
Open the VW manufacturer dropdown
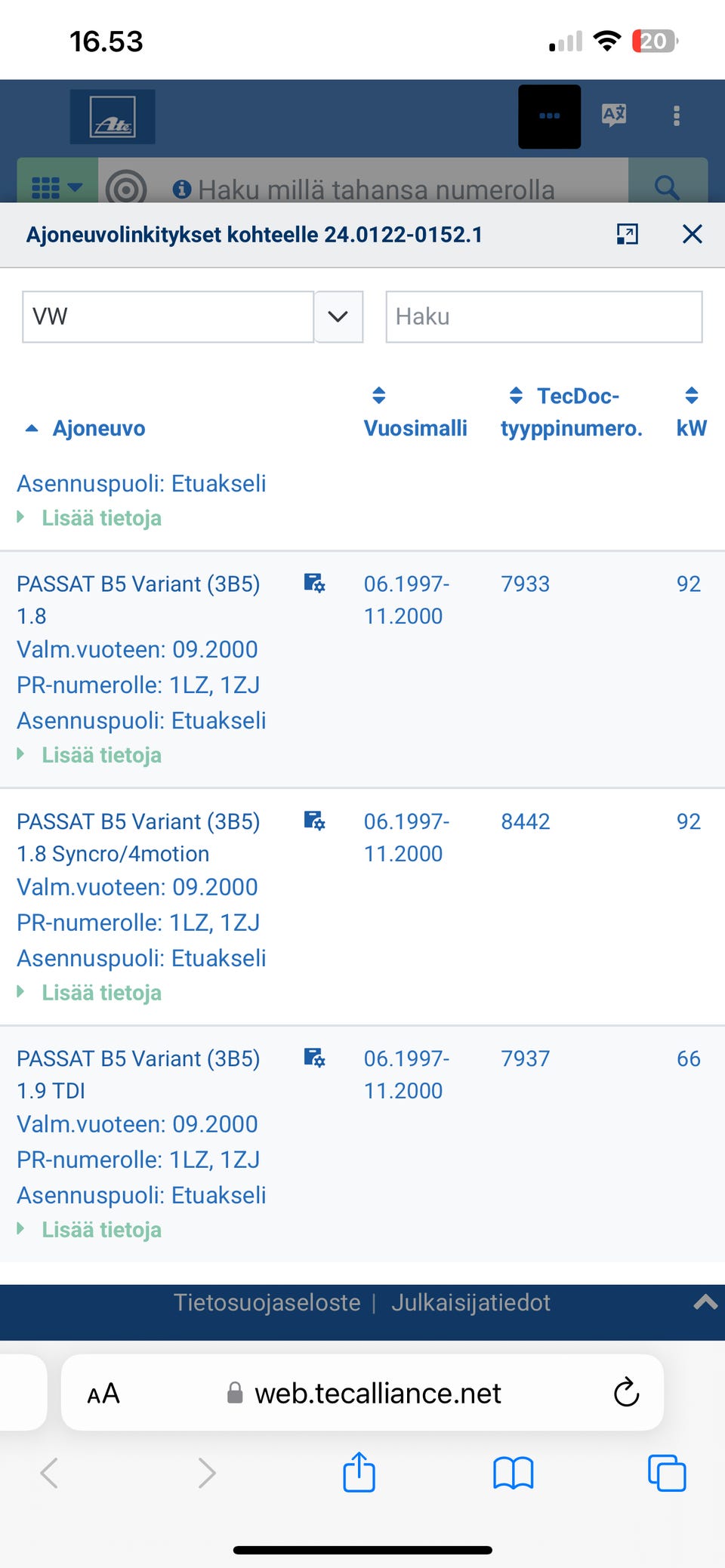click(x=338, y=316)
